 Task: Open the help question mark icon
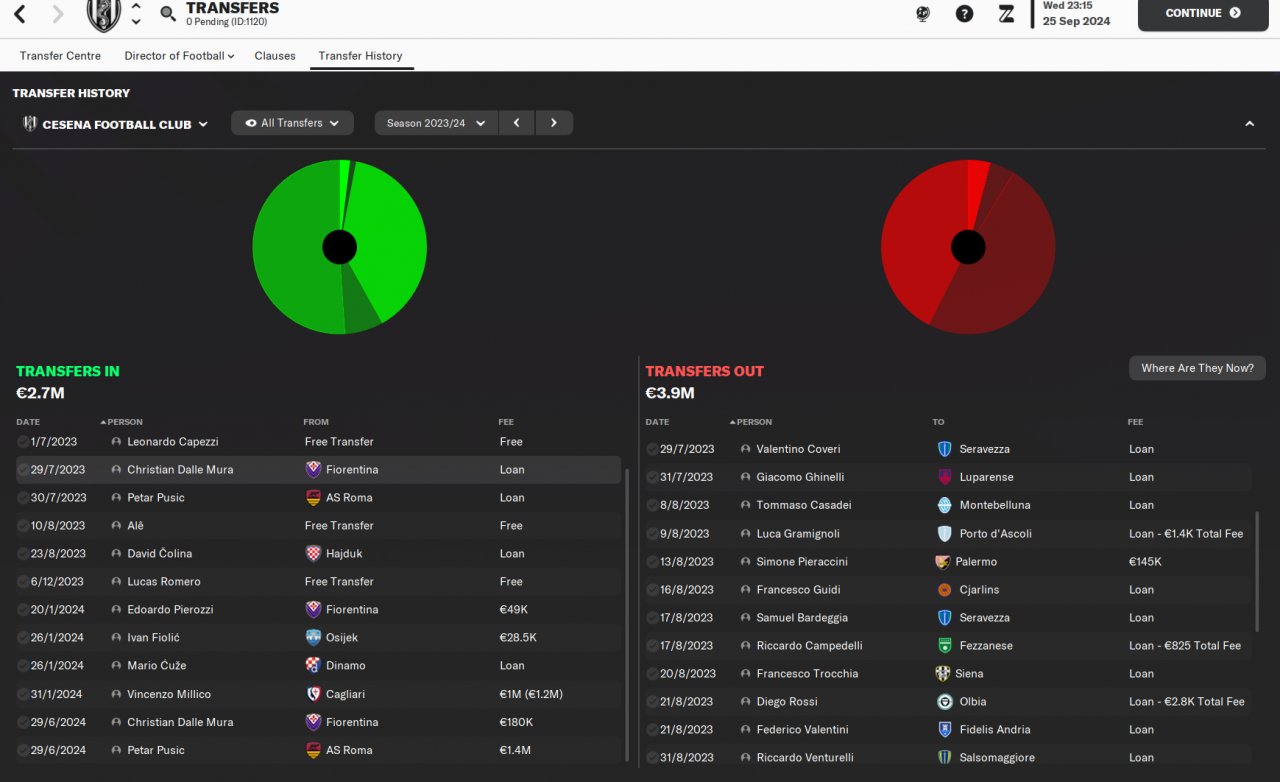tap(964, 14)
